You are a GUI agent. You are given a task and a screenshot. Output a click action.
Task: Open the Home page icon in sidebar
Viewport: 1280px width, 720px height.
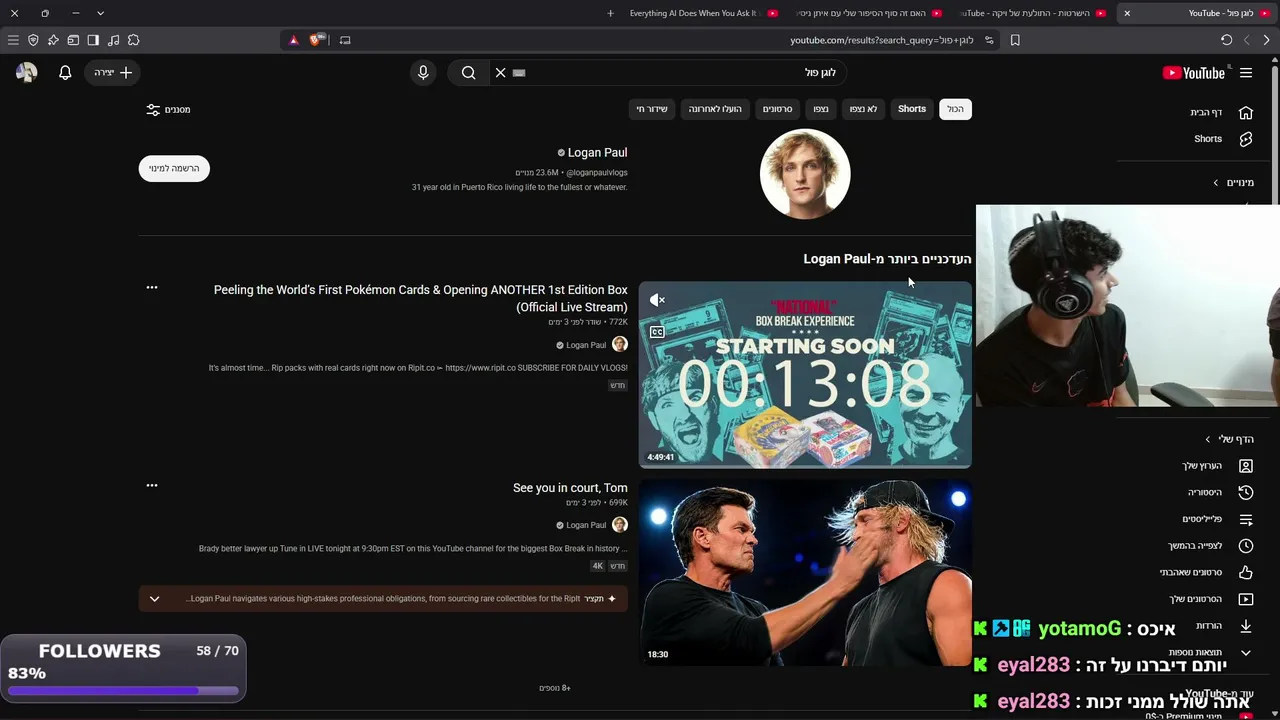[1246, 113]
